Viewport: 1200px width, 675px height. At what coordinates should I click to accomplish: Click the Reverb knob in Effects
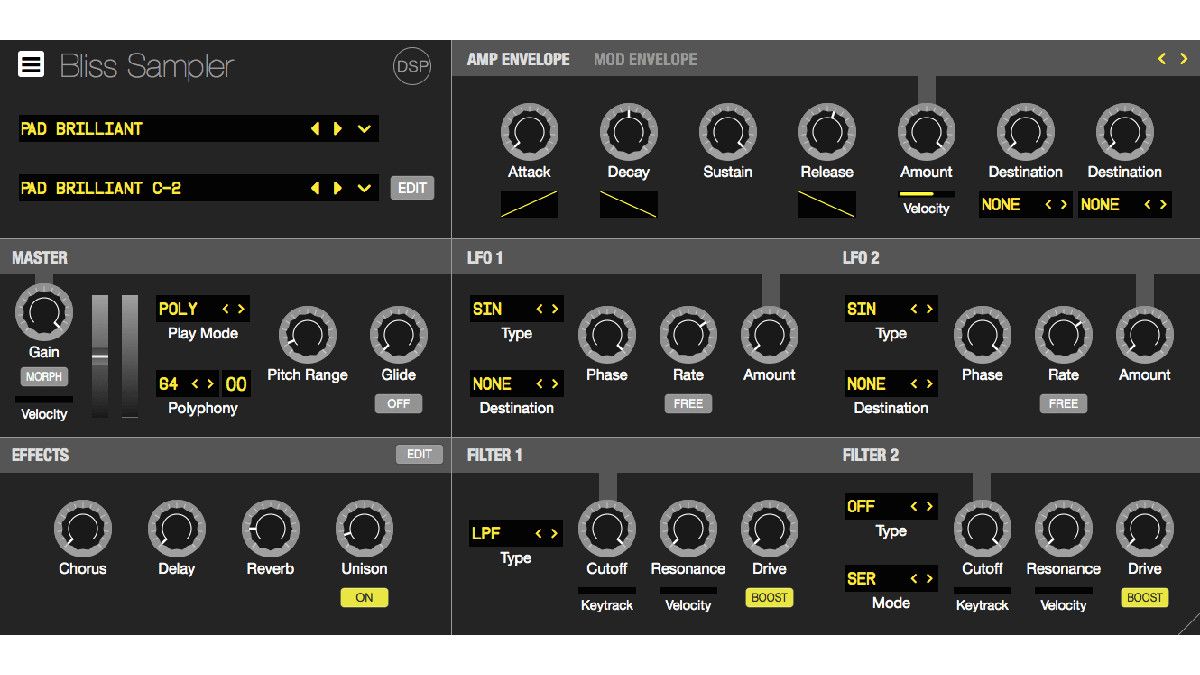[x=269, y=530]
